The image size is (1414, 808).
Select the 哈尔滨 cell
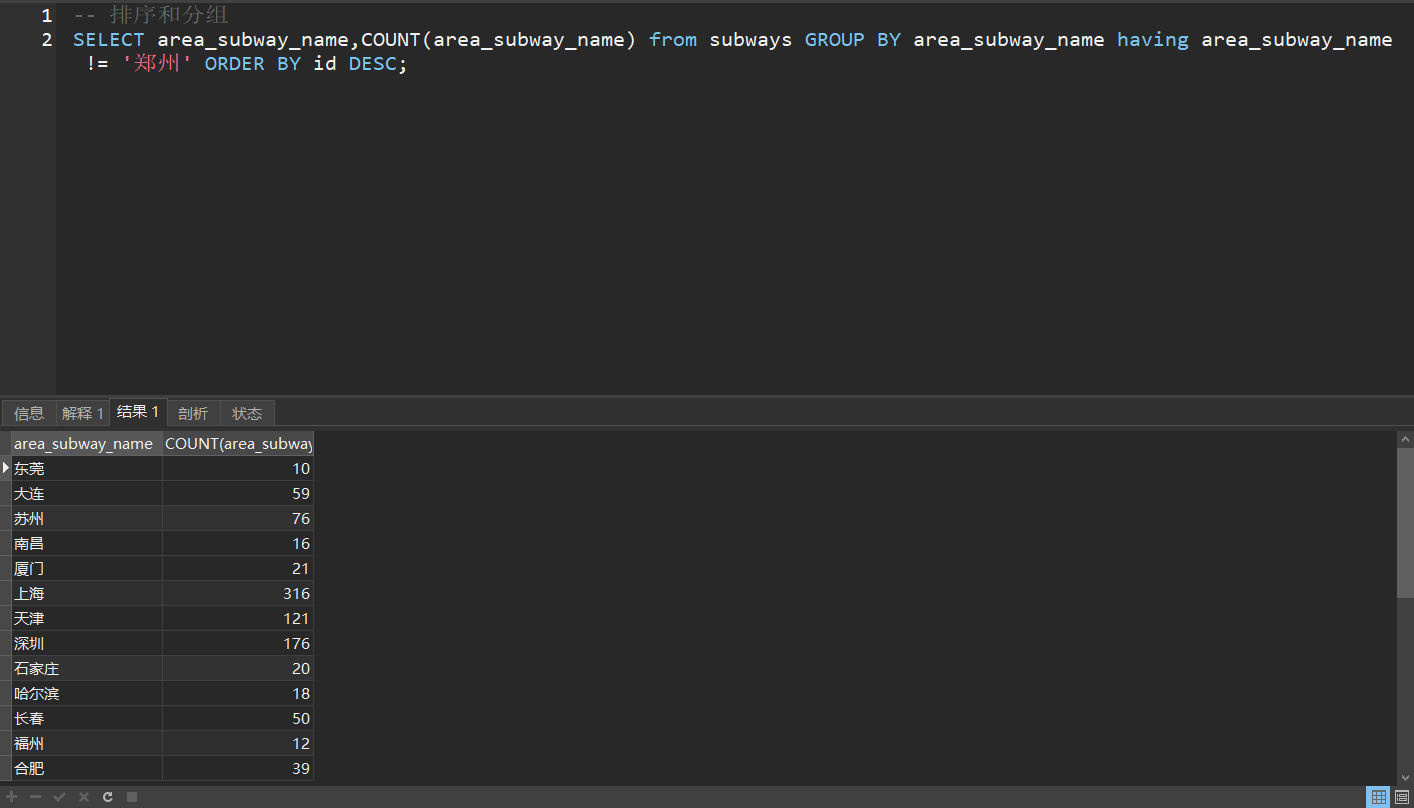[x=87, y=694]
